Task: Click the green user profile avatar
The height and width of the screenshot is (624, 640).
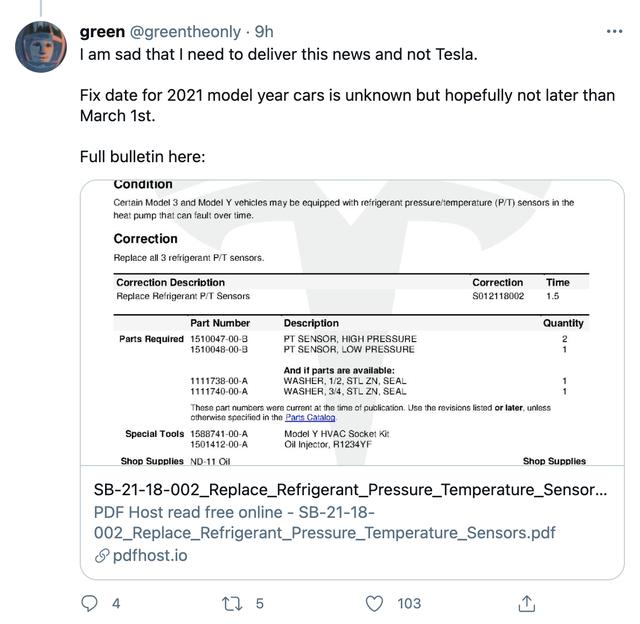Action: (41, 47)
